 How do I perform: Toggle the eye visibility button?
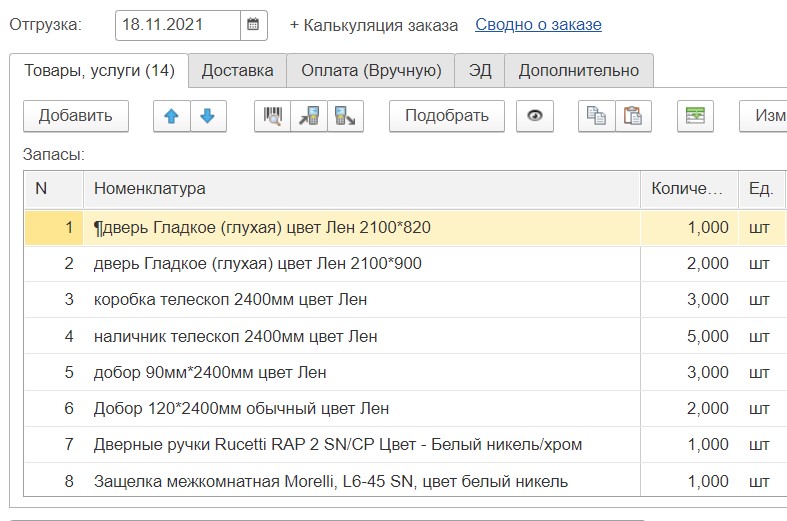[535, 116]
